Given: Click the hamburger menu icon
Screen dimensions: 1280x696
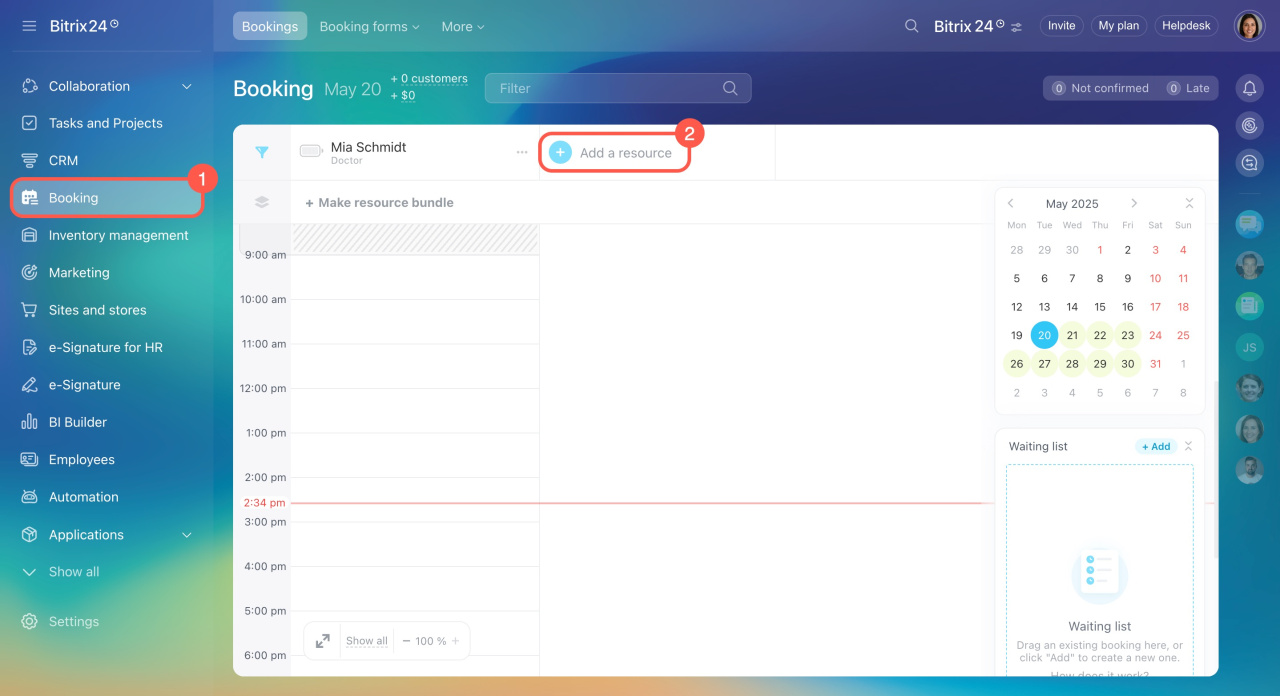Looking at the screenshot, I should (x=29, y=26).
